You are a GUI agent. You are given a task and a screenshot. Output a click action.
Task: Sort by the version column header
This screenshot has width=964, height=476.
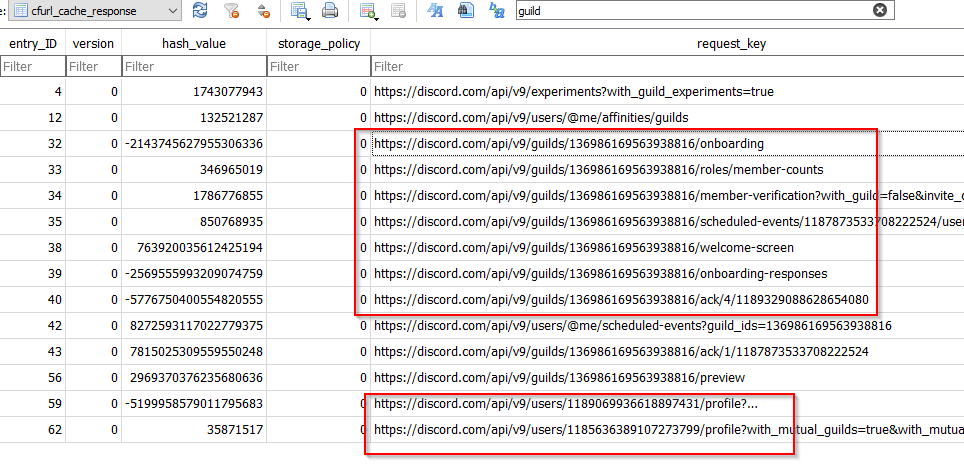93,44
